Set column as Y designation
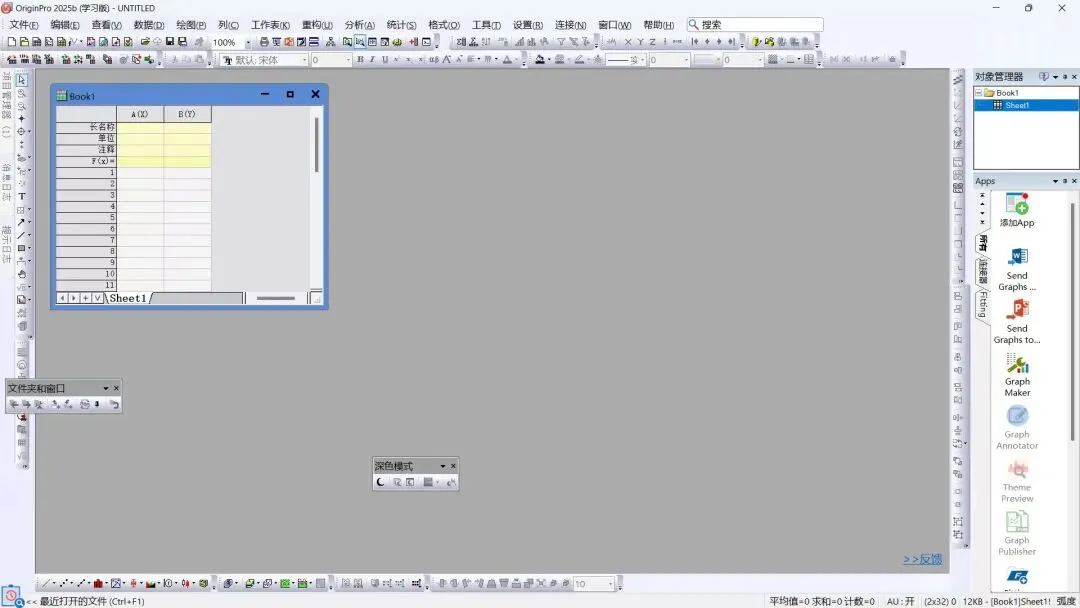 tap(640, 42)
